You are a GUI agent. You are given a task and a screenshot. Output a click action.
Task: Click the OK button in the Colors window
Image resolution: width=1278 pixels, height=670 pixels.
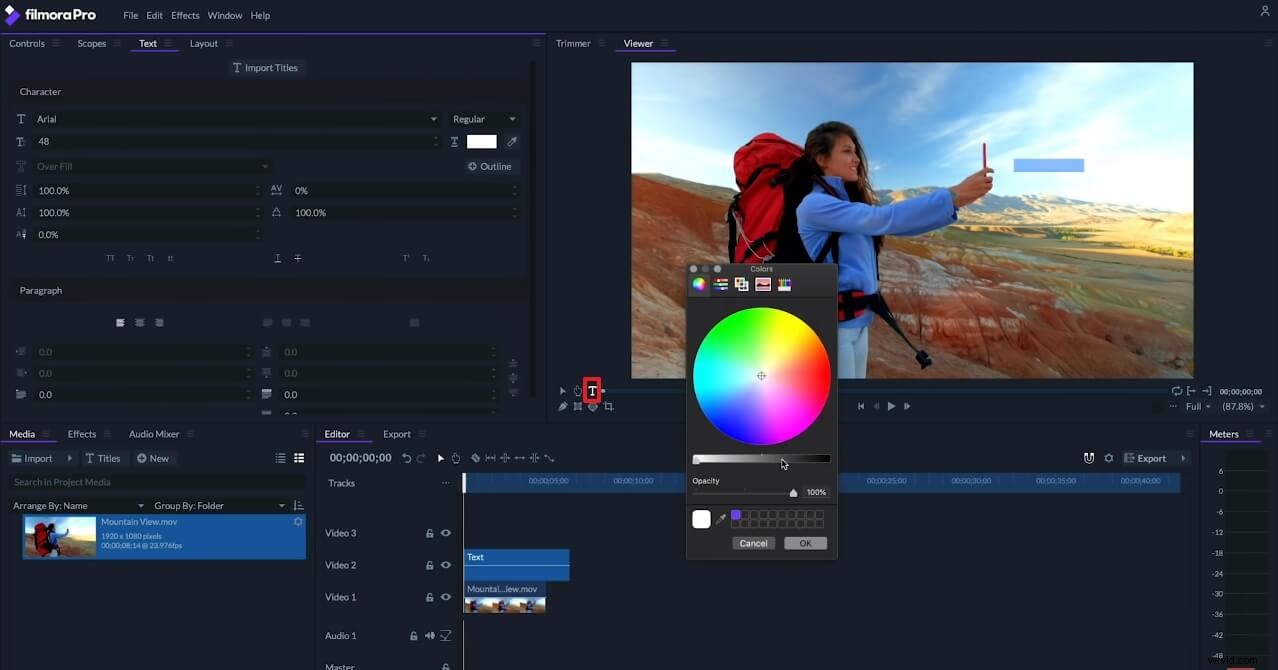(x=805, y=542)
